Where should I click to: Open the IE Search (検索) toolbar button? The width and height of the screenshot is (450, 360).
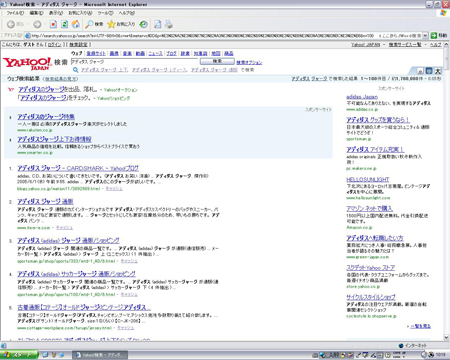[94, 24]
